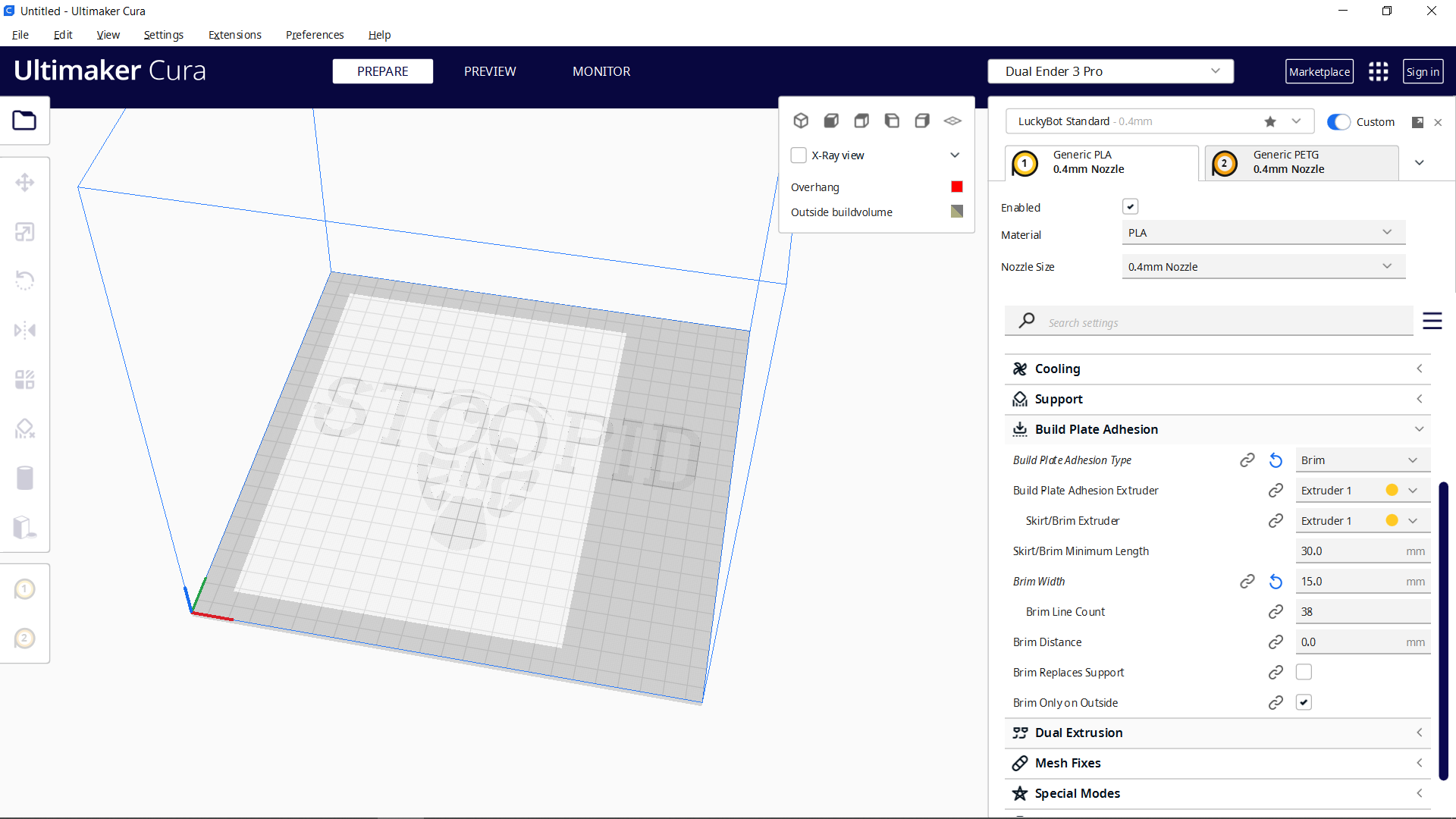Open the application switcher grid icon
Viewport: 1456px width, 819px height.
1378,71
